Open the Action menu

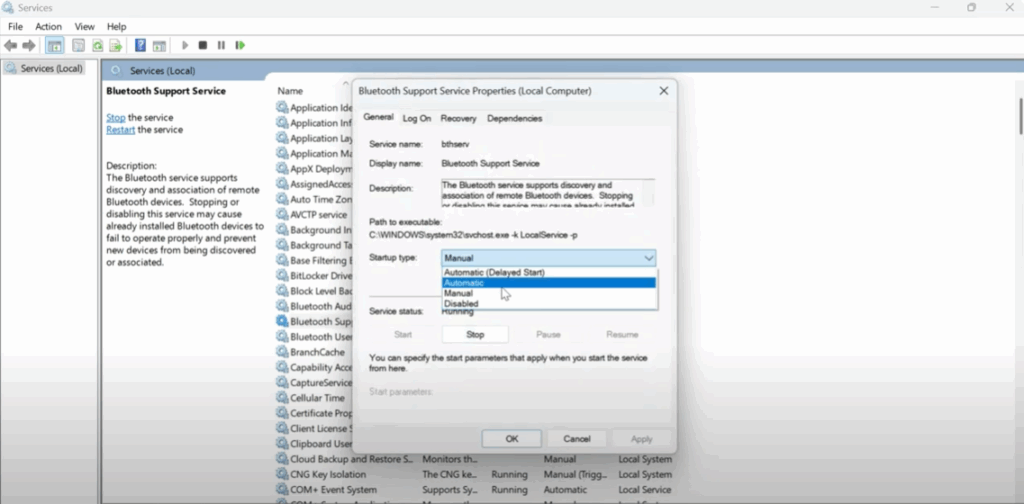coord(48,27)
